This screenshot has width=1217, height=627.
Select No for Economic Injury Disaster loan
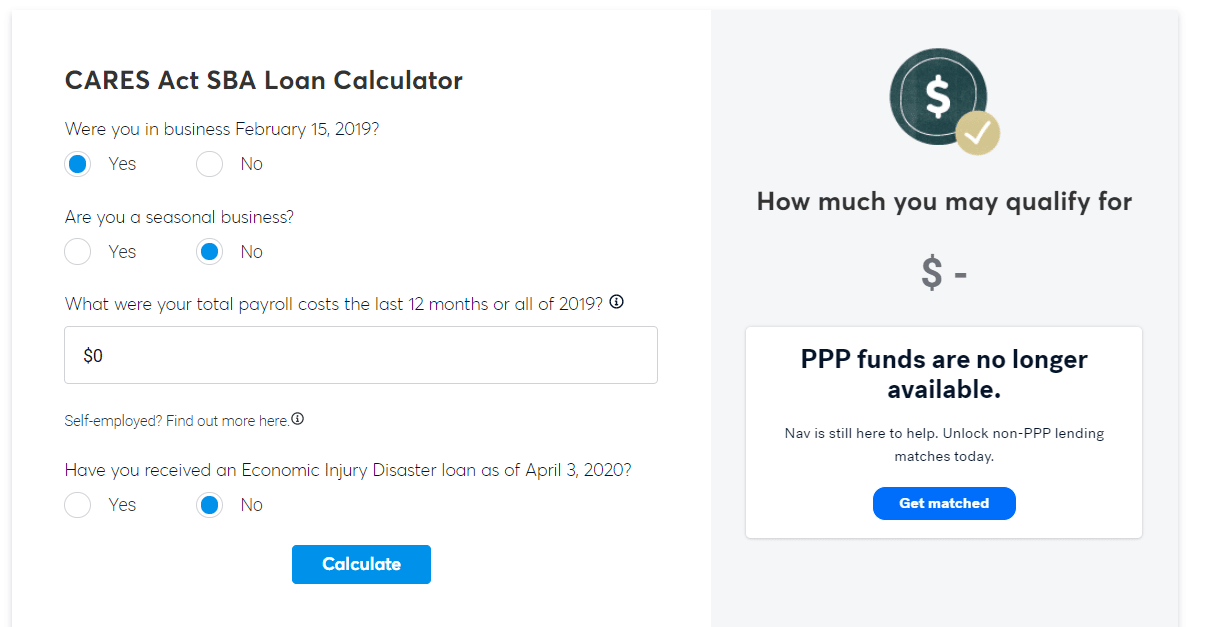209,505
